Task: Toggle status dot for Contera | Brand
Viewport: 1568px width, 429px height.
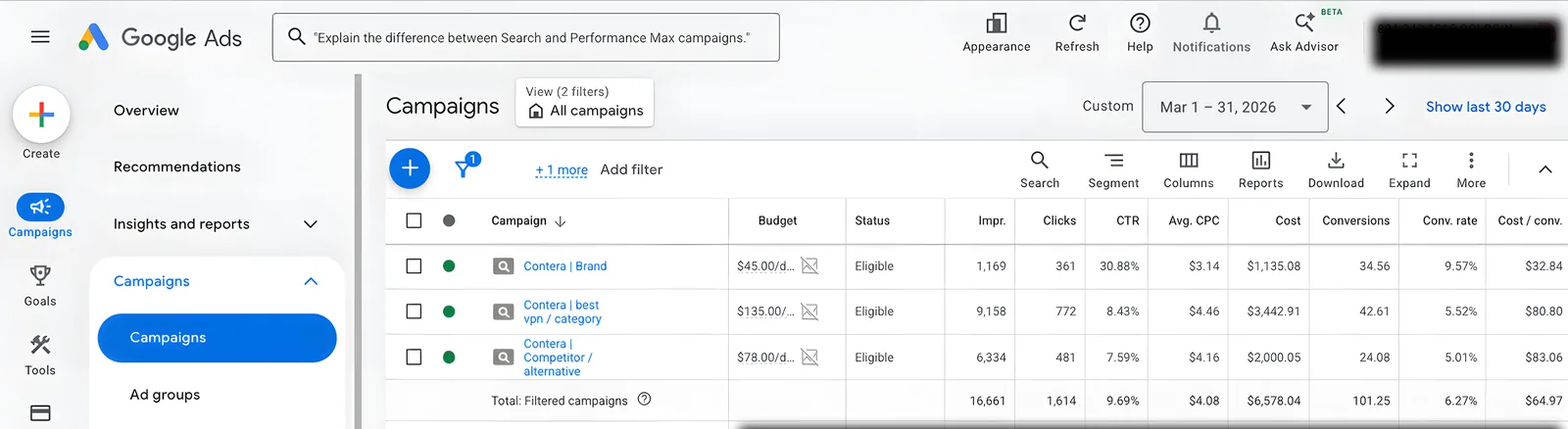Action: click(x=449, y=265)
